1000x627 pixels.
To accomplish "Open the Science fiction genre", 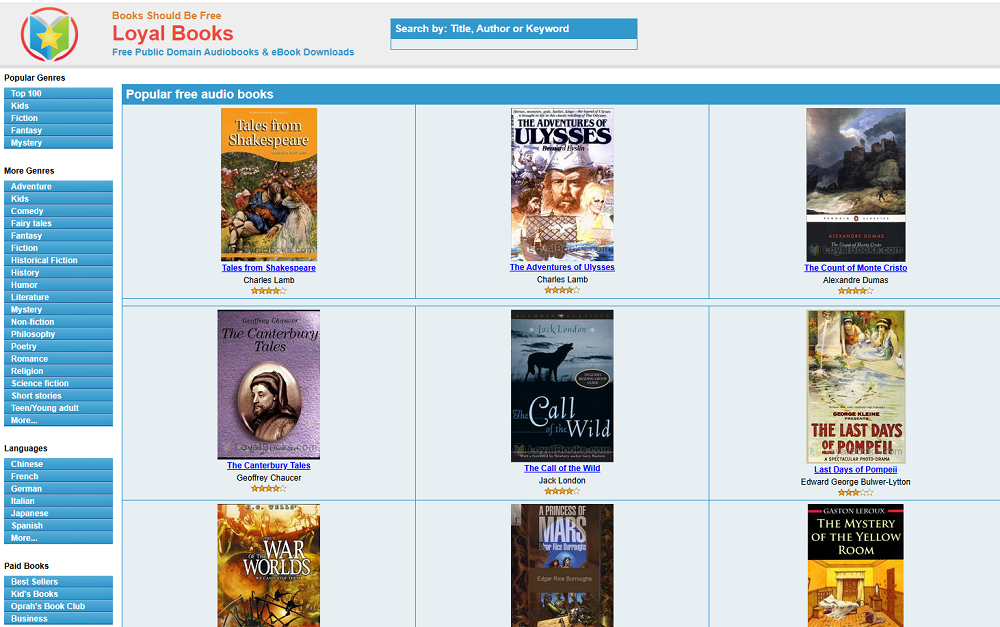I will tap(58, 383).
